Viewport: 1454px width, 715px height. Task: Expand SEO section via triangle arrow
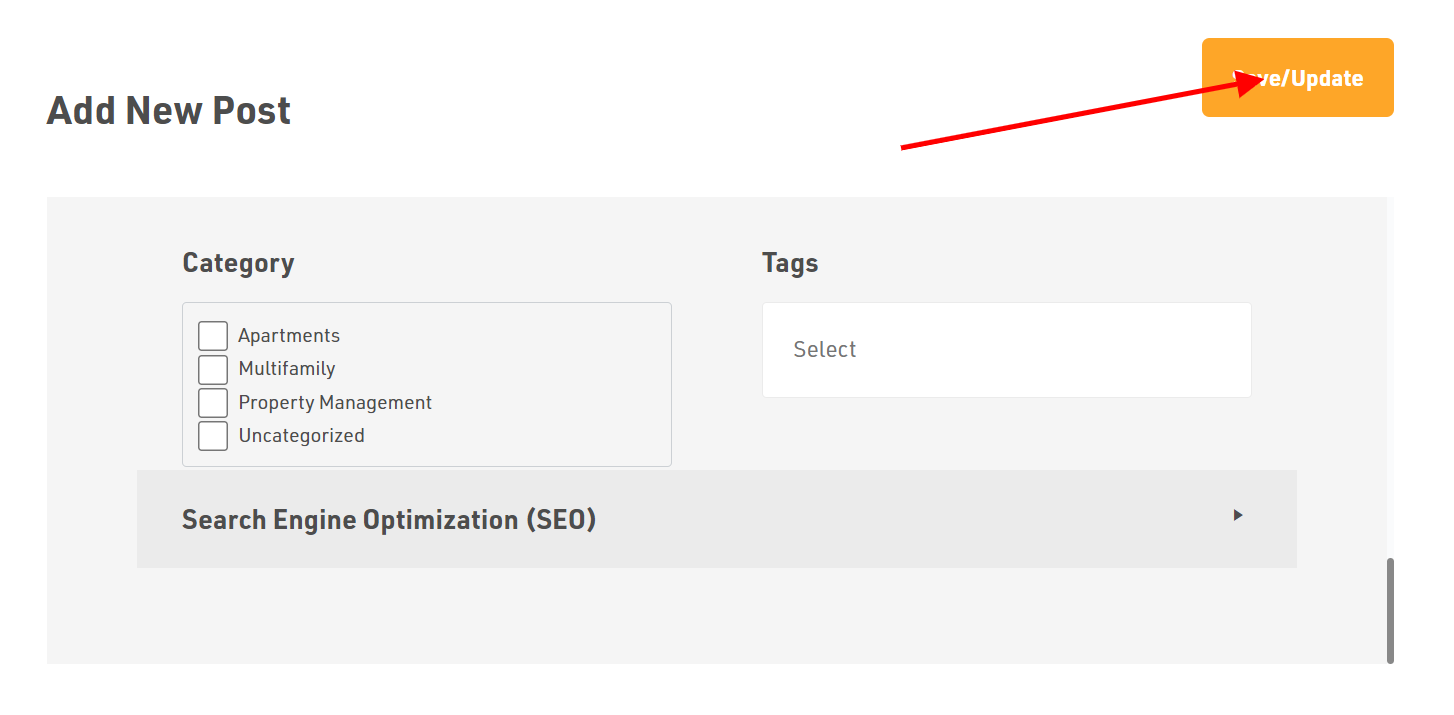pyautogui.click(x=1238, y=515)
